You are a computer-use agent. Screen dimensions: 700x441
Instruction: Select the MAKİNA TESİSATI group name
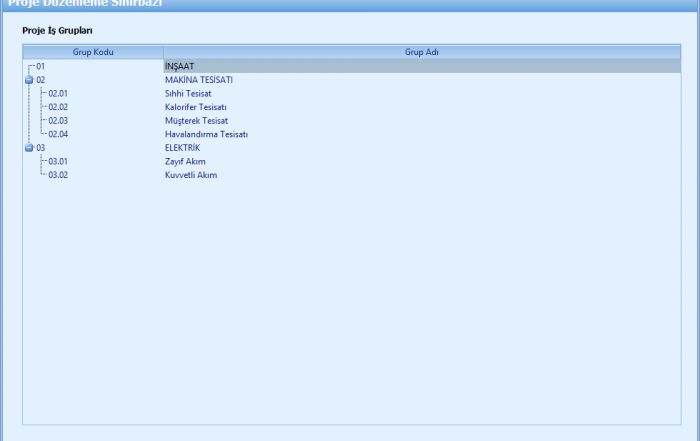tap(199, 79)
